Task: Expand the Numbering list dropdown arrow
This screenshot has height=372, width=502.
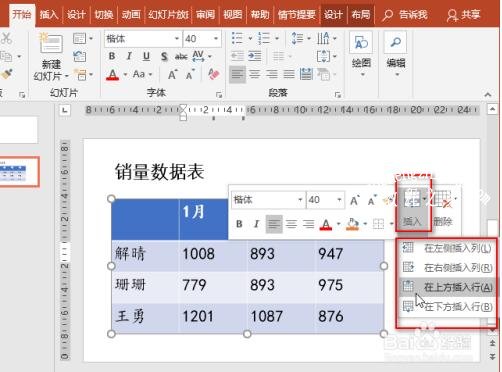Action: click(x=277, y=39)
